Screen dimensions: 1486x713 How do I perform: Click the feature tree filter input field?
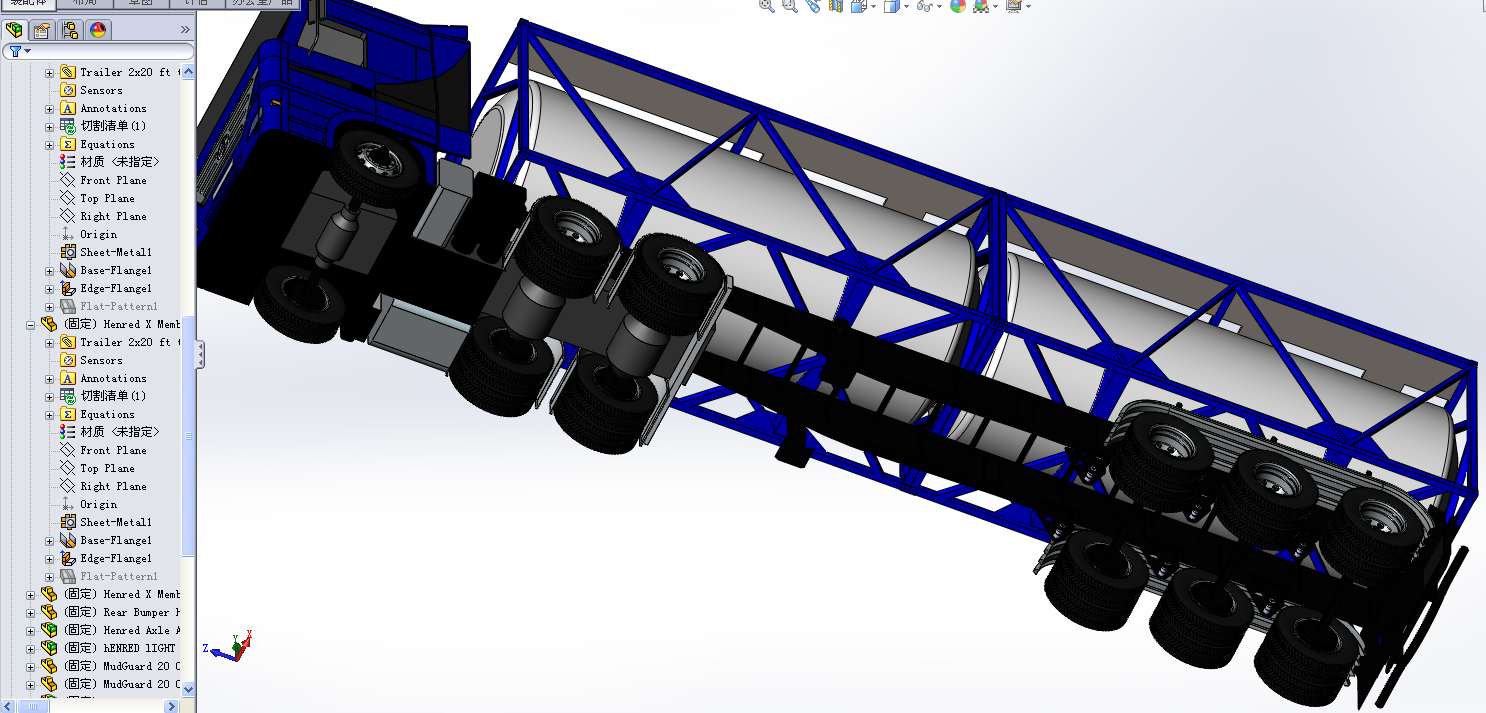coord(98,51)
